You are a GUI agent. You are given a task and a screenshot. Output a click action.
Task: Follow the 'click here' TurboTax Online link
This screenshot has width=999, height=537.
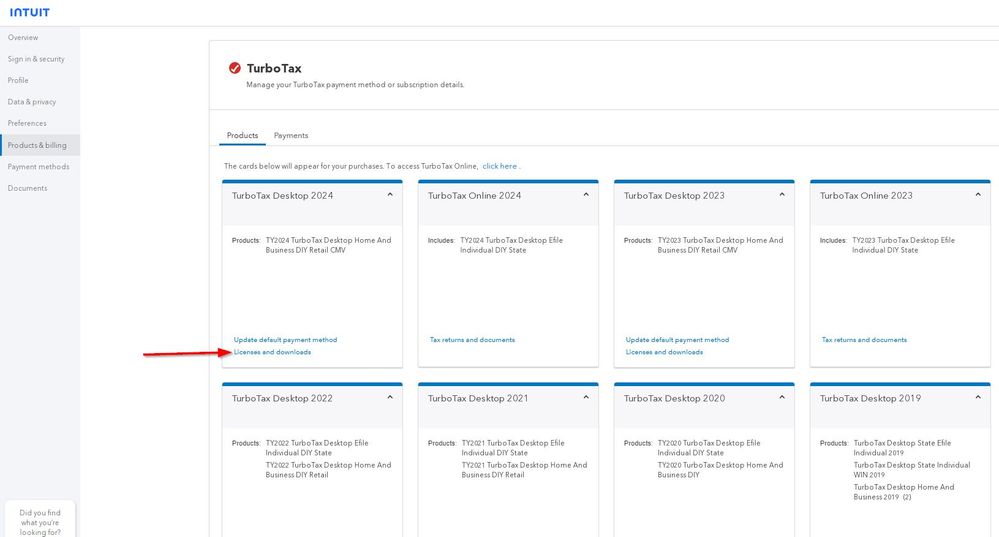click(x=499, y=166)
